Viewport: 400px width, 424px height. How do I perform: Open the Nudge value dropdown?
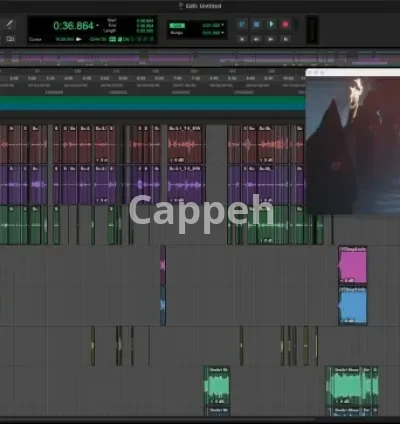tap(223, 33)
